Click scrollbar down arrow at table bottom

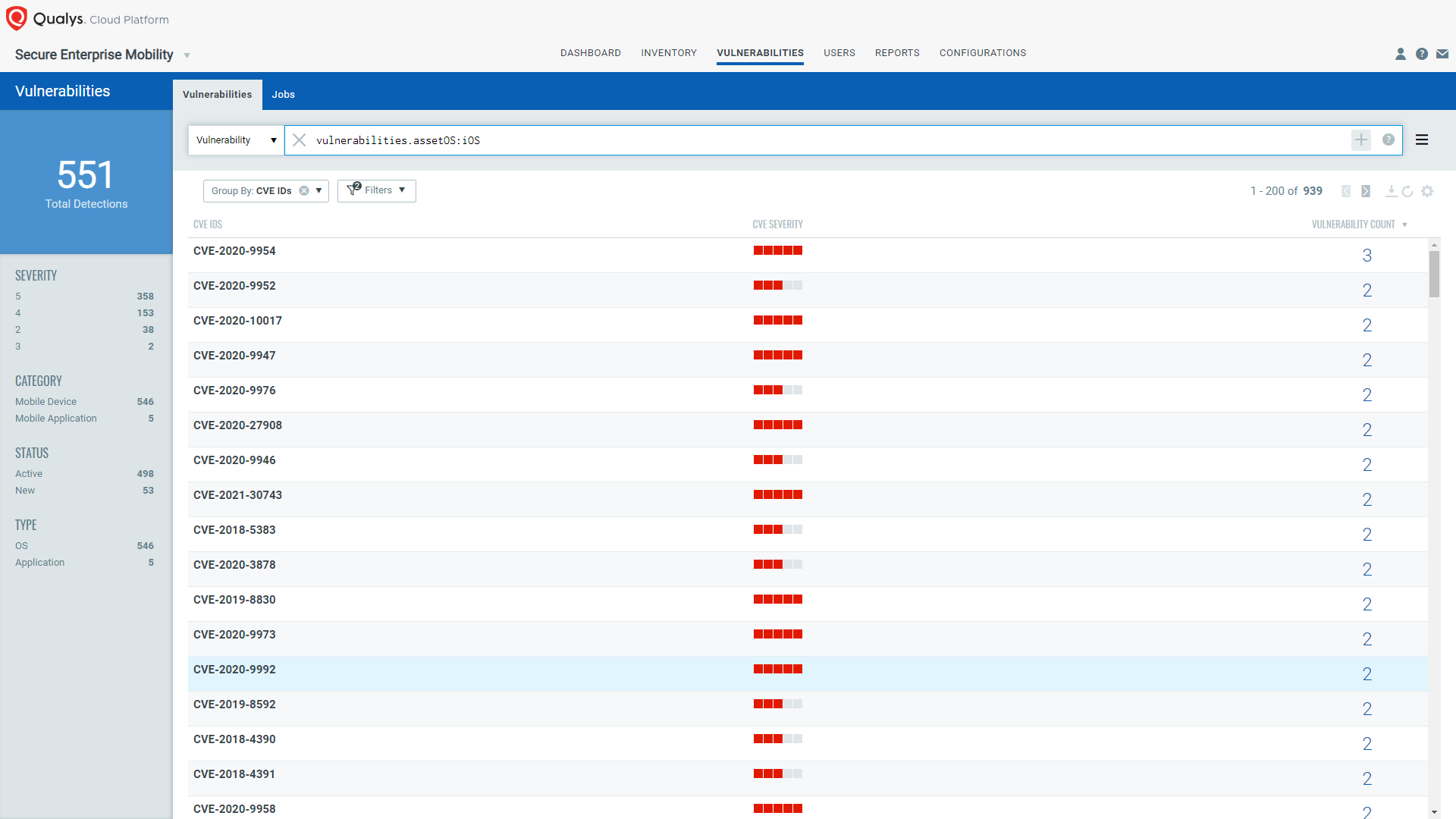coord(1434,812)
